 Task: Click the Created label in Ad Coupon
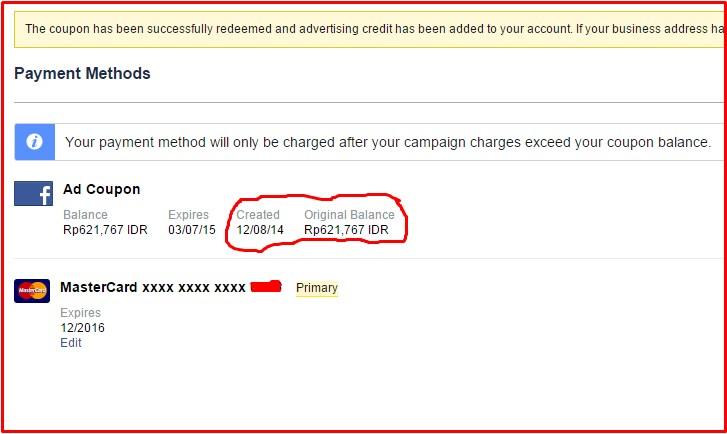(x=258, y=215)
